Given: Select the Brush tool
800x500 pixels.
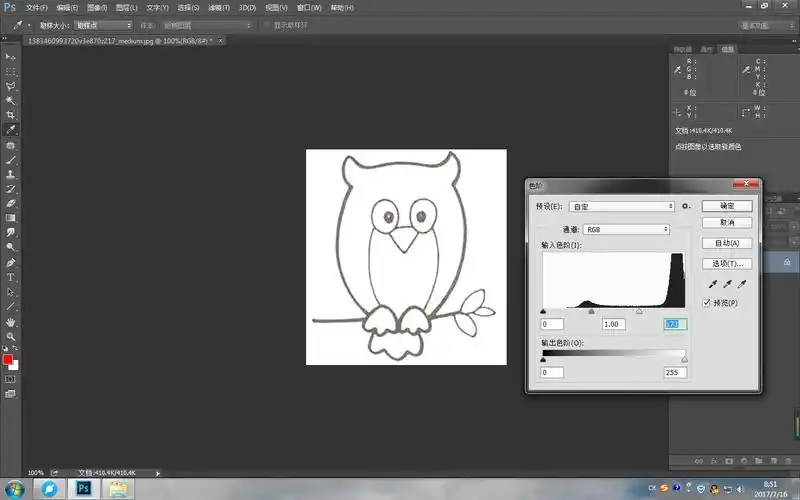Looking at the screenshot, I should click(10, 160).
